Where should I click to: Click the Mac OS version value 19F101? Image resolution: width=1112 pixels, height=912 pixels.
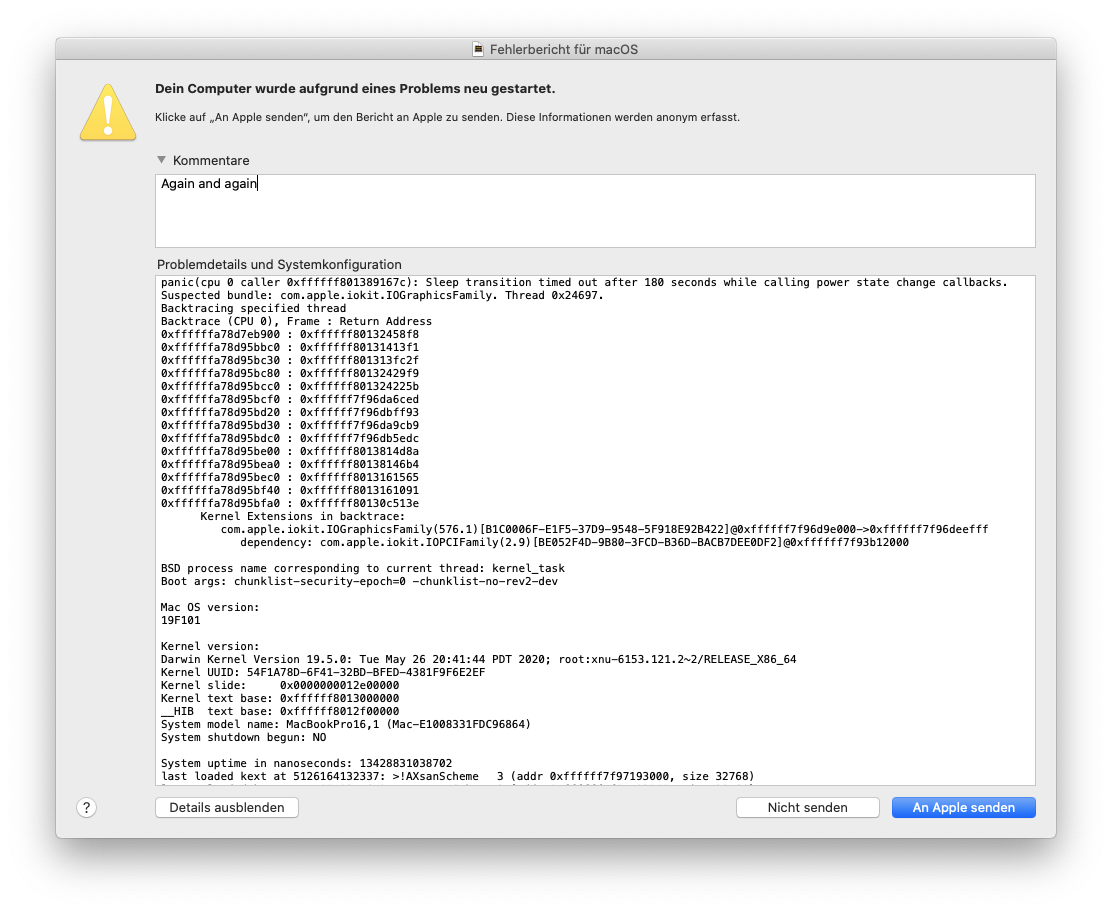180,620
